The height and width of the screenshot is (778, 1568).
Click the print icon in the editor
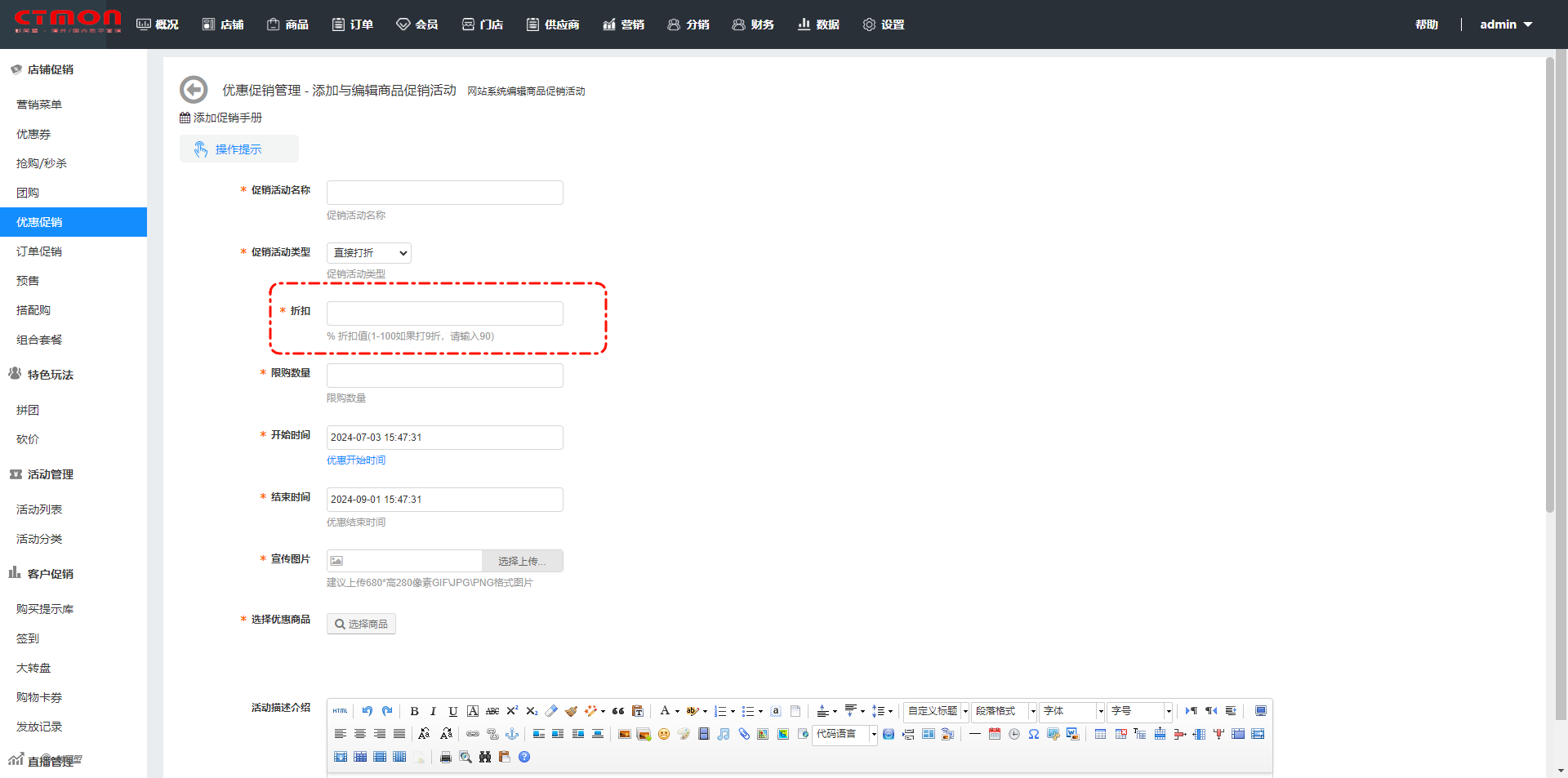446,757
